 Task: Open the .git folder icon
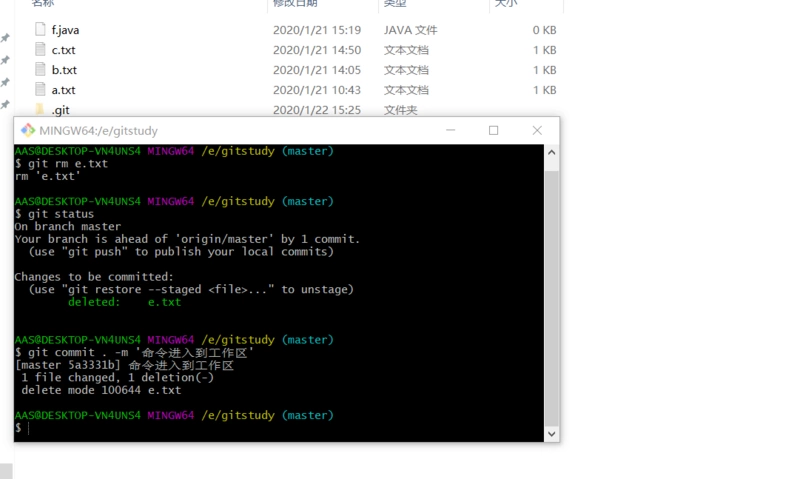[40, 109]
